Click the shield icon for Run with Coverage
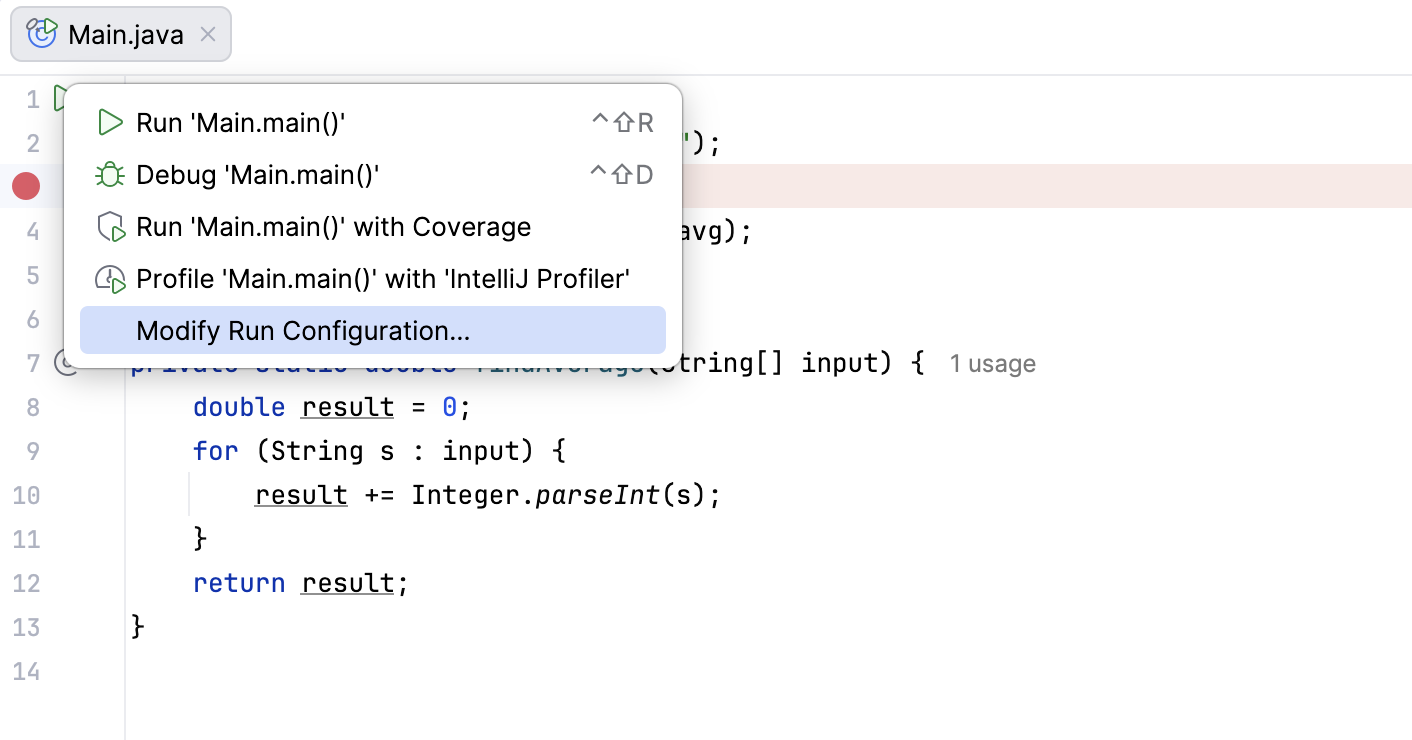This screenshot has width=1412, height=740. pos(109,228)
